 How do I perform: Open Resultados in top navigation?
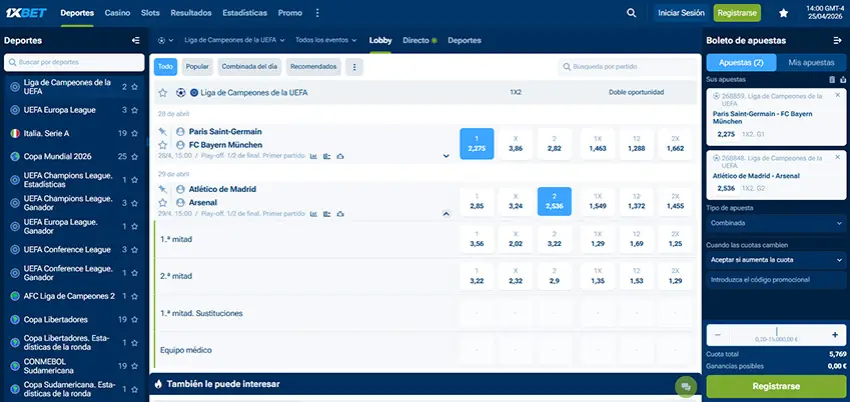pos(191,13)
